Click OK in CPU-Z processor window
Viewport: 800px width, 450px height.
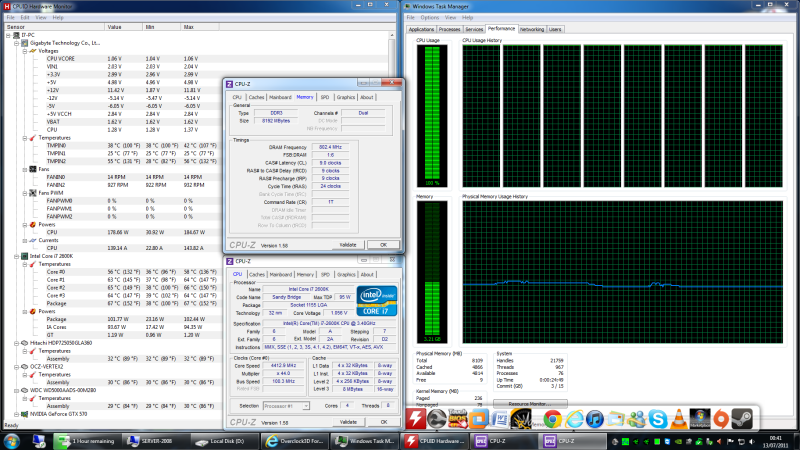pos(383,422)
